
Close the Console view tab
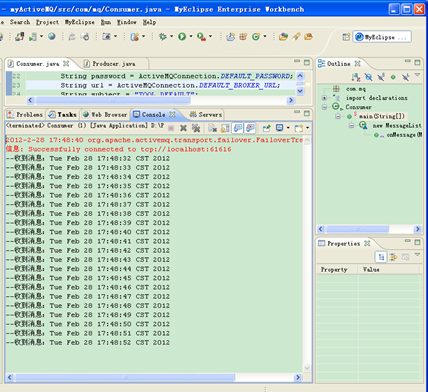172,114
